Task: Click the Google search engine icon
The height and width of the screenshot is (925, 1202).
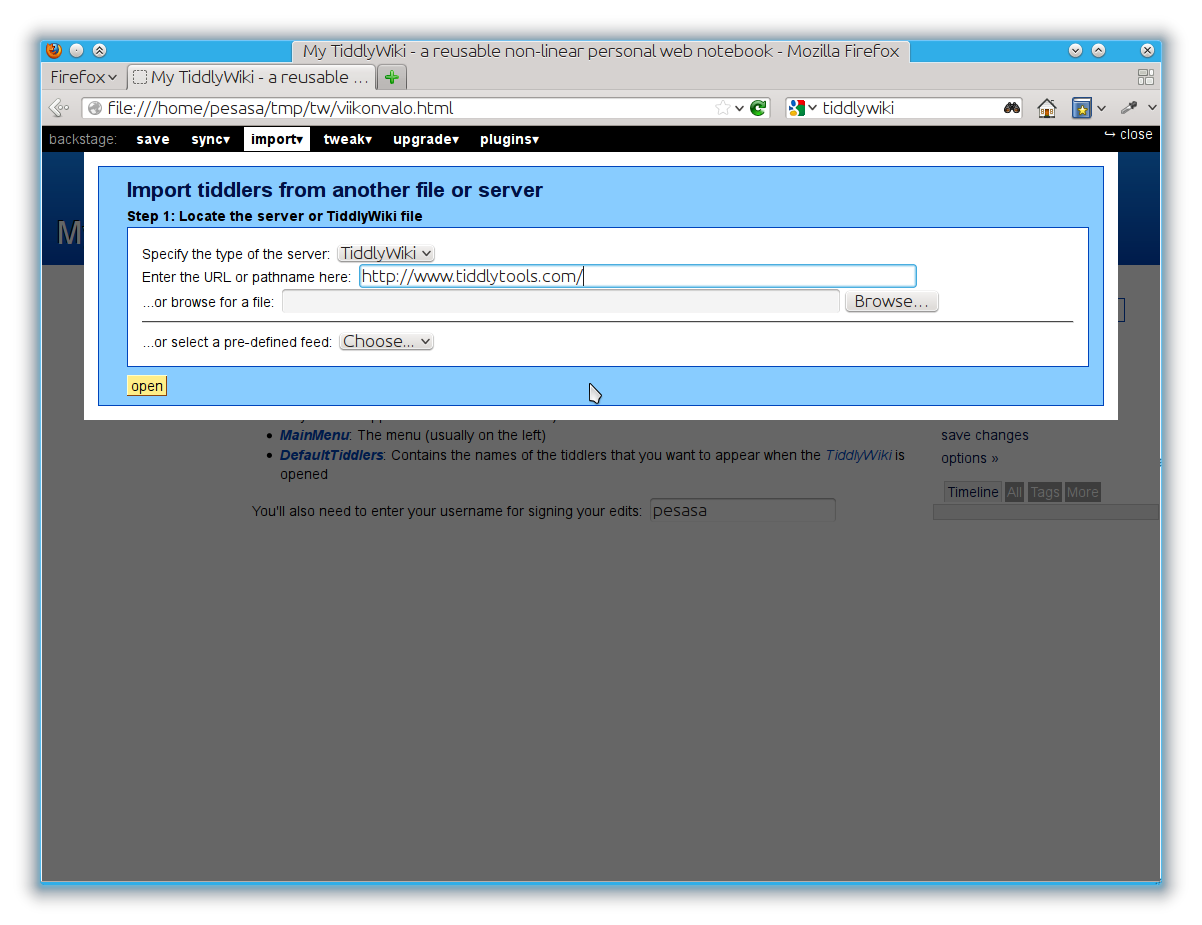Action: (x=796, y=108)
